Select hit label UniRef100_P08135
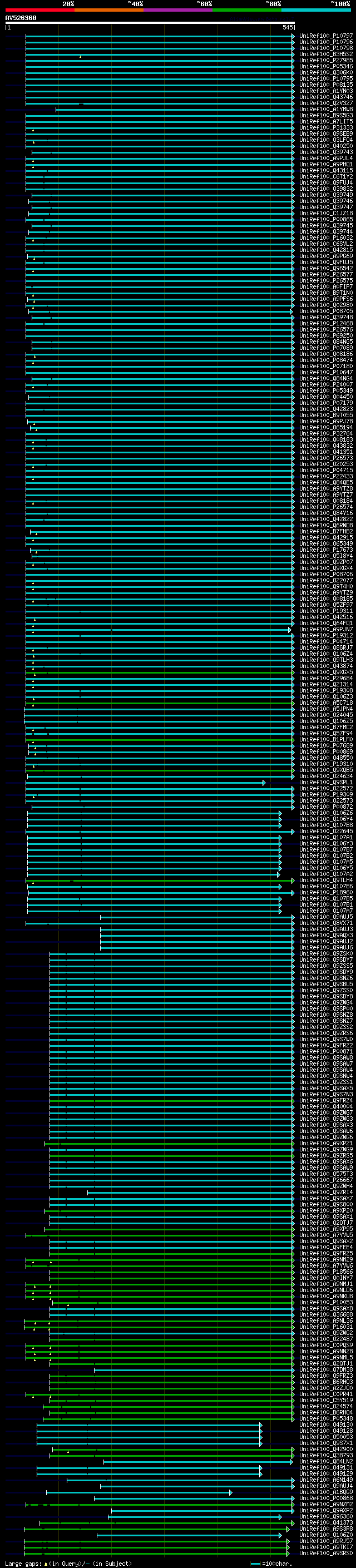The image size is (356, 1568). (x=326, y=85)
